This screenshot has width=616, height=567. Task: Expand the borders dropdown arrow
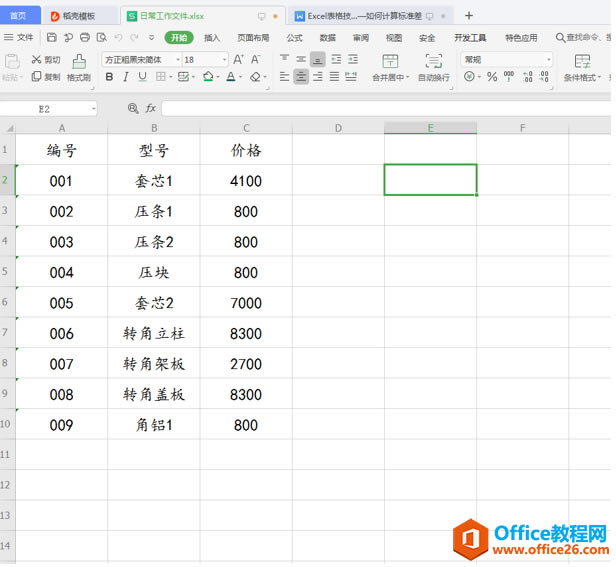click(171, 77)
